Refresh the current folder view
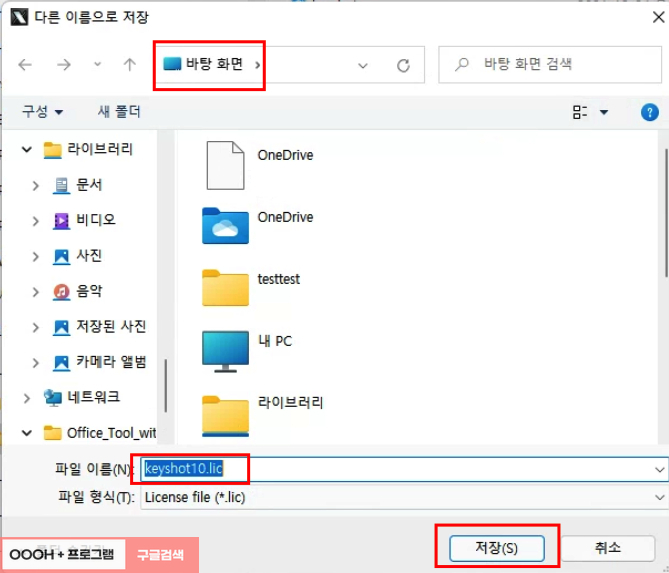Image resolution: width=669 pixels, height=573 pixels. (403, 65)
